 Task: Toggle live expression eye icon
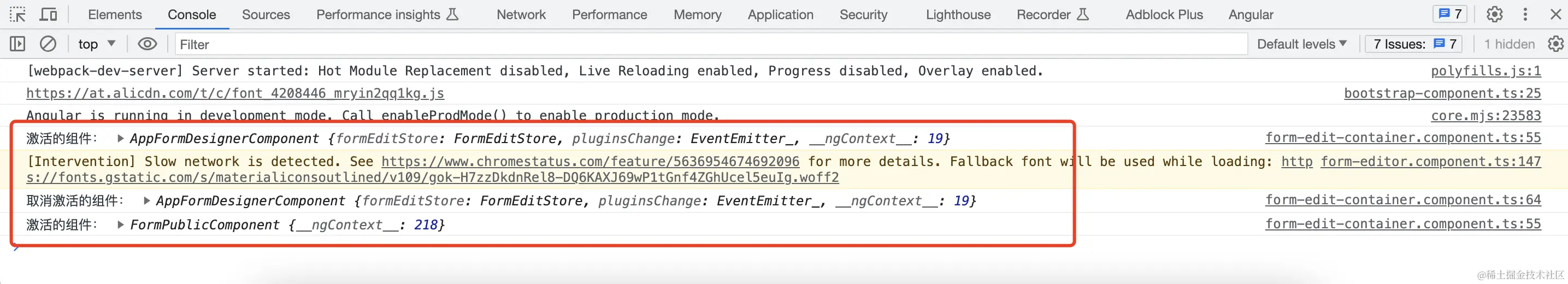148,44
